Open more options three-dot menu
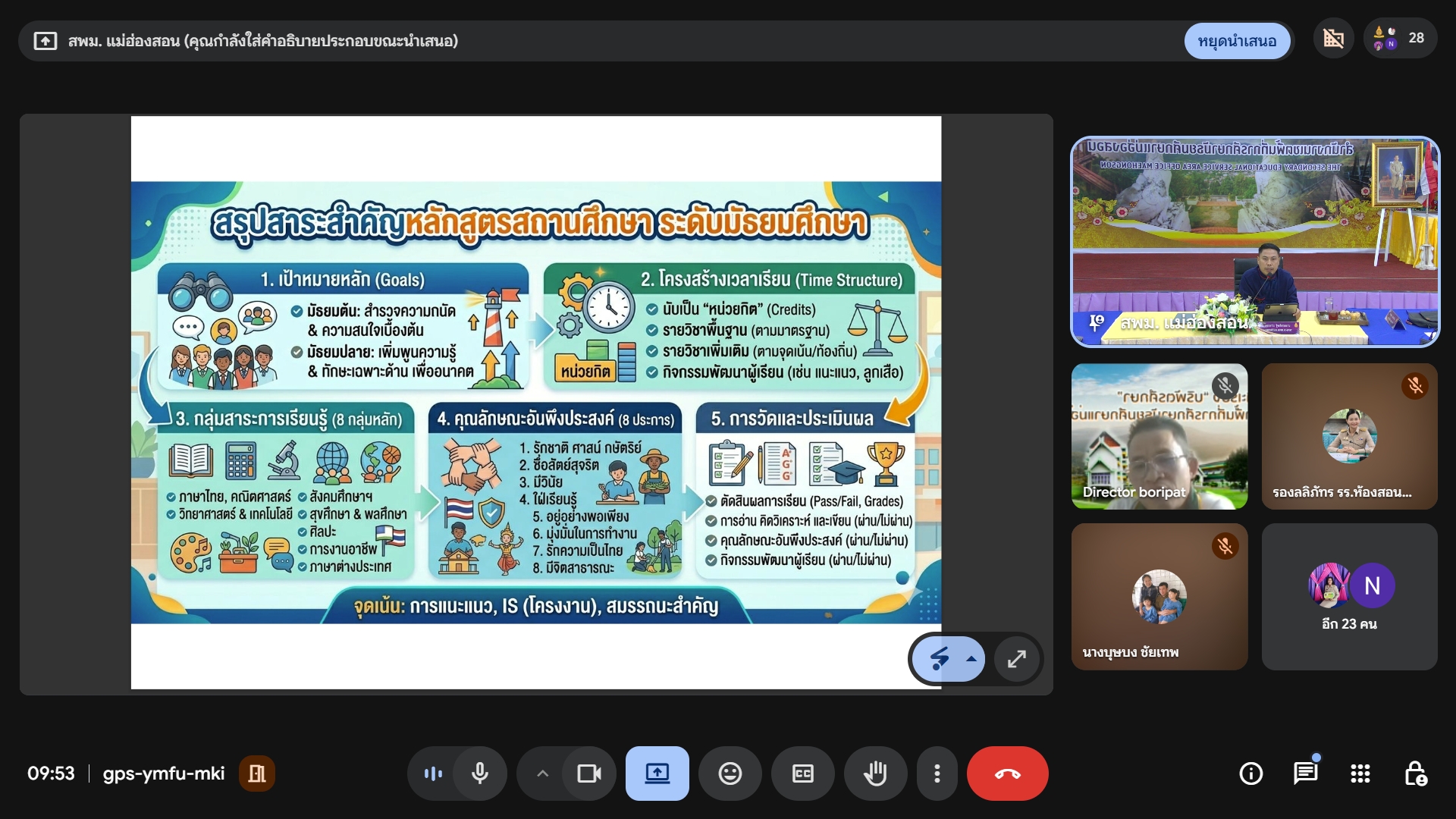This screenshot has width=1456, height=819. [x=937, y=773]
